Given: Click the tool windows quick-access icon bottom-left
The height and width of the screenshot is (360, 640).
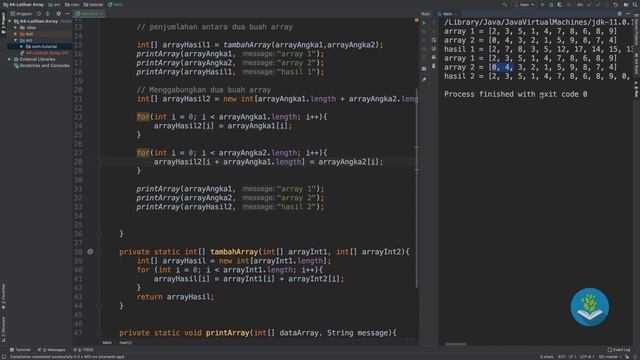Looking at the screenshot, I should [4, 357].
